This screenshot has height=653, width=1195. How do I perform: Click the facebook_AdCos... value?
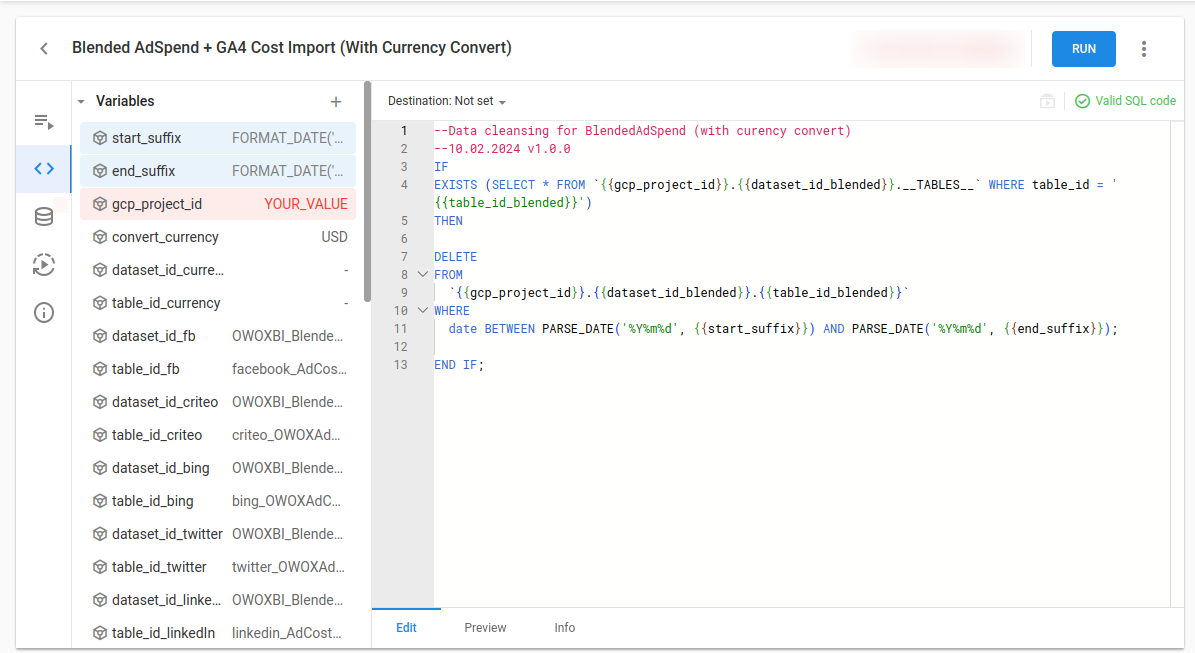pos(289,369)
